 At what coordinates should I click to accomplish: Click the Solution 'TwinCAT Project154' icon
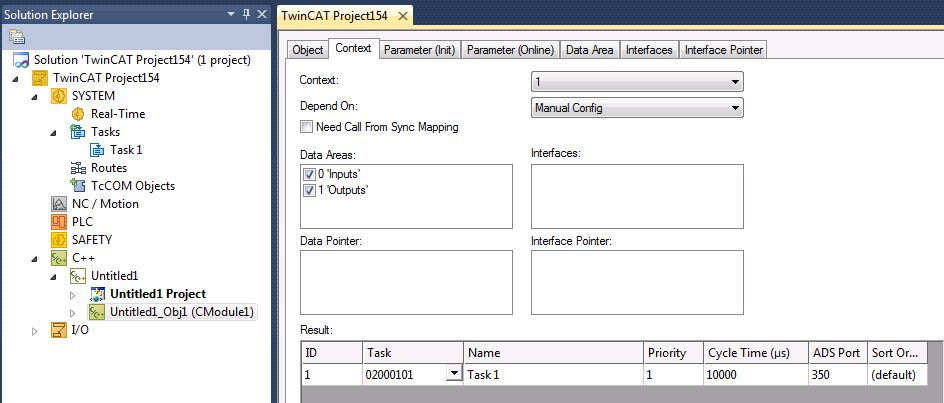click(22, 60)
